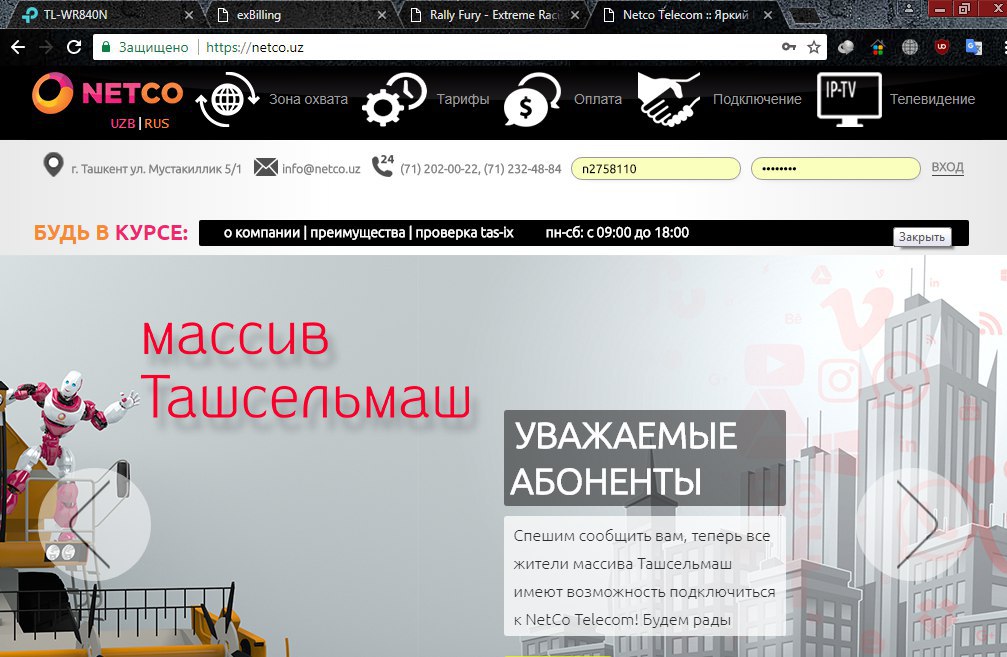Screen dimensions: 1007x657
Task: Open Оплата menu link
Action: (x=598, y=99)
